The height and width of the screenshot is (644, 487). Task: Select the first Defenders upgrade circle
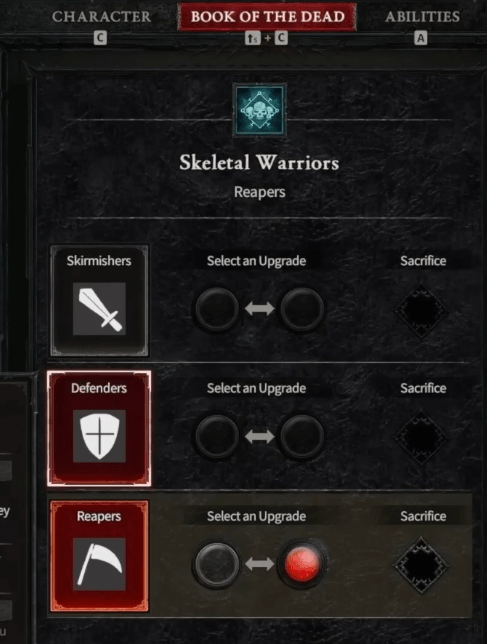tap(217, 436)
